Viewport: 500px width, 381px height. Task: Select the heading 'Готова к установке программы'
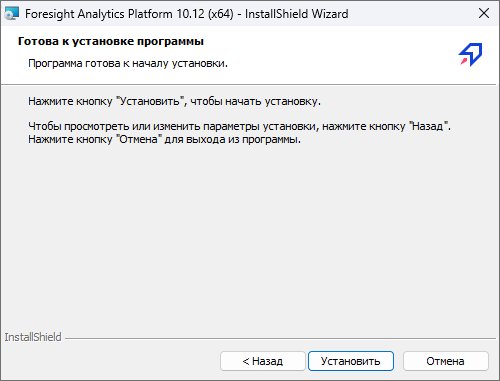click(x=111, y=41)
